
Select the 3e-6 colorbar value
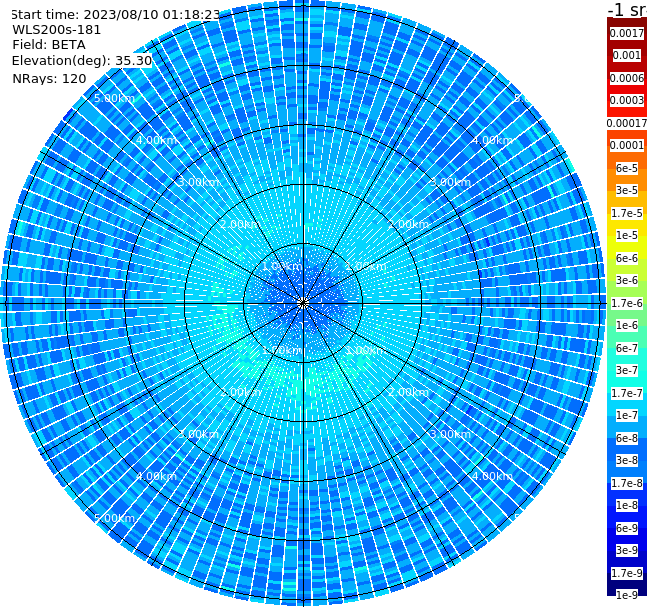[627, 280]
